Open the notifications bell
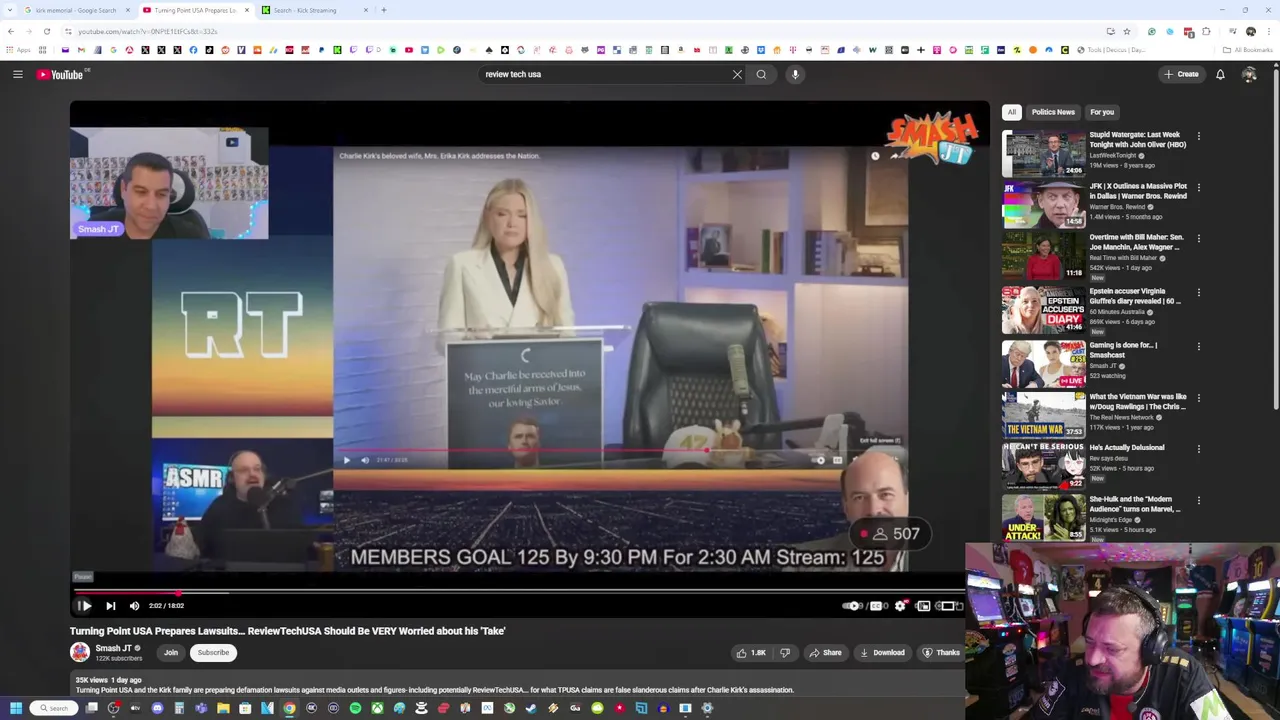The width and height of the screenshot is (1280, 720). point(1220,74)
